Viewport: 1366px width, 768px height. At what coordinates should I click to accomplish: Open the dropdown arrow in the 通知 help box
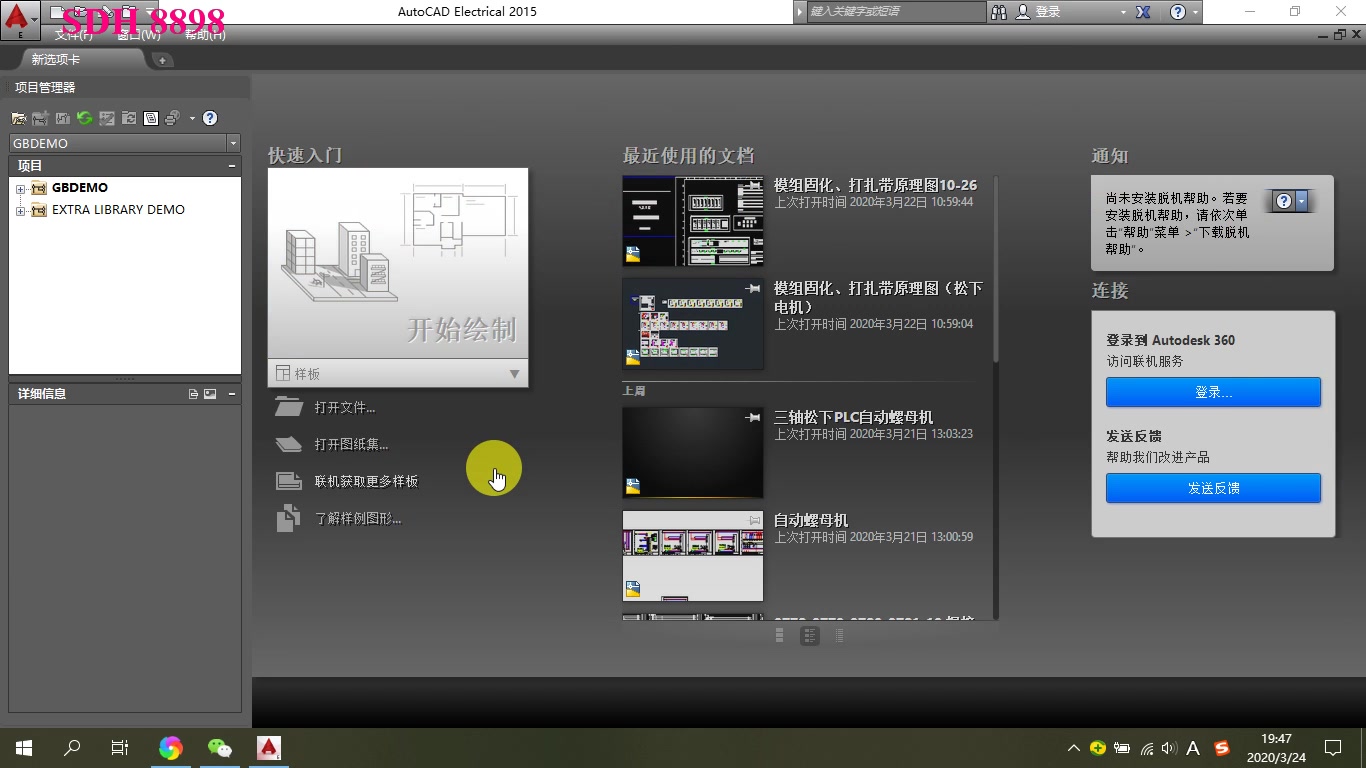point(1302,201)
